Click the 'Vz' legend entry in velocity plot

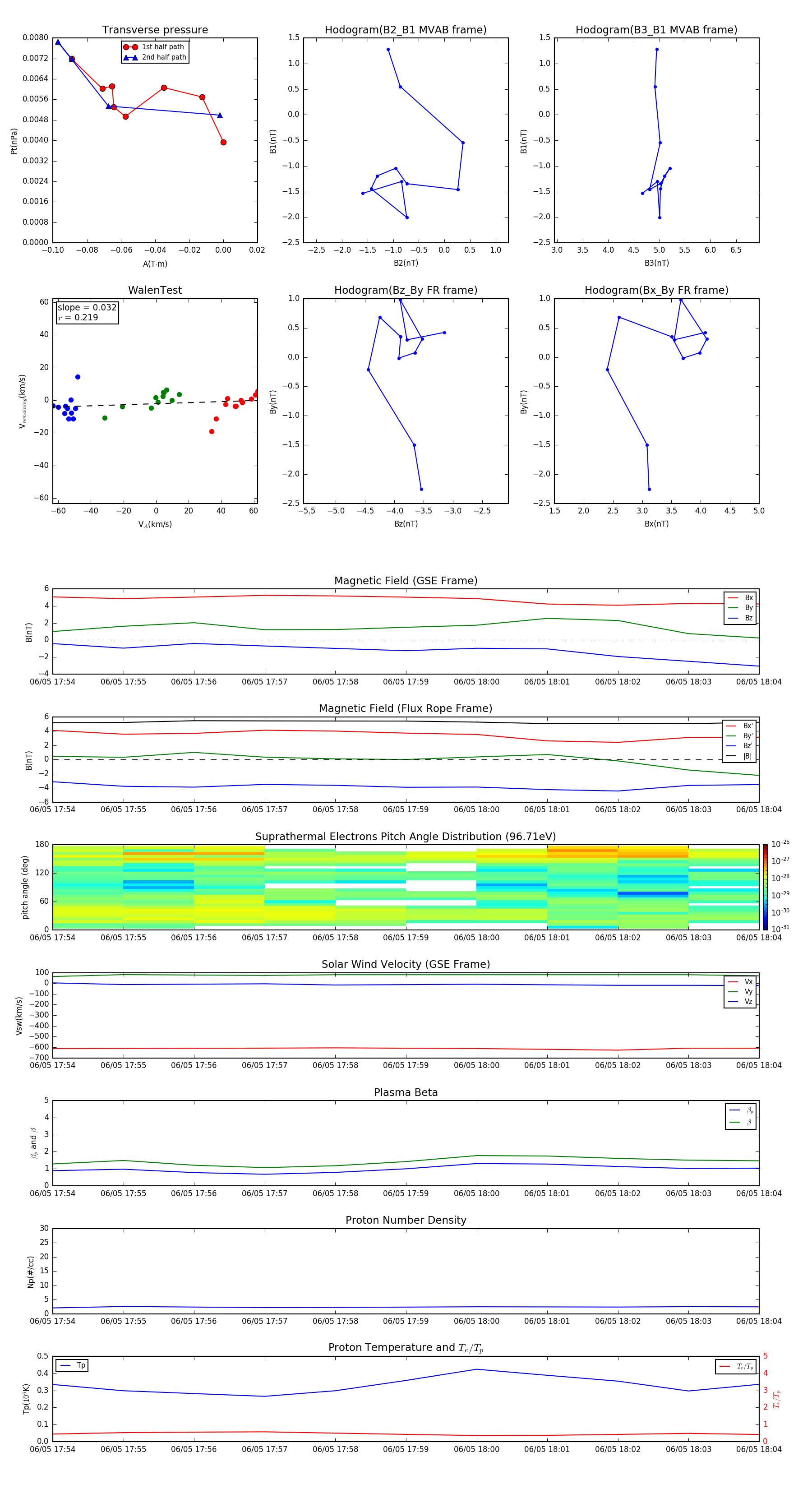pos(740,1002)
